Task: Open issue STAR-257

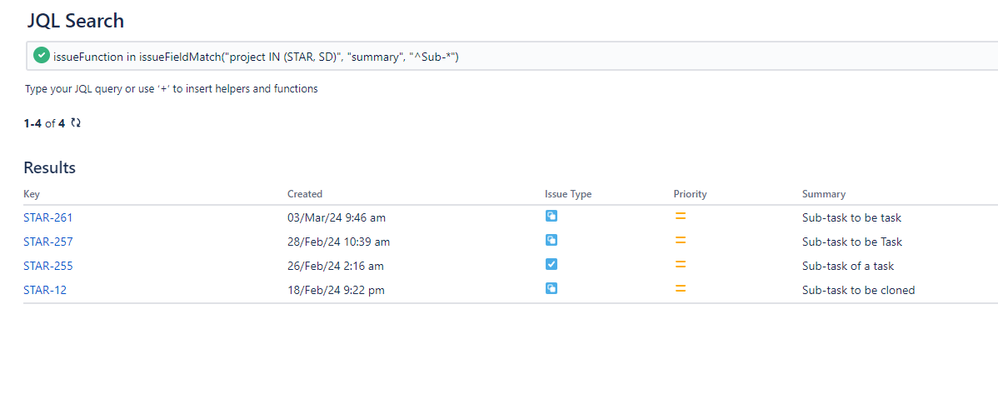Action: coord(48,242)
